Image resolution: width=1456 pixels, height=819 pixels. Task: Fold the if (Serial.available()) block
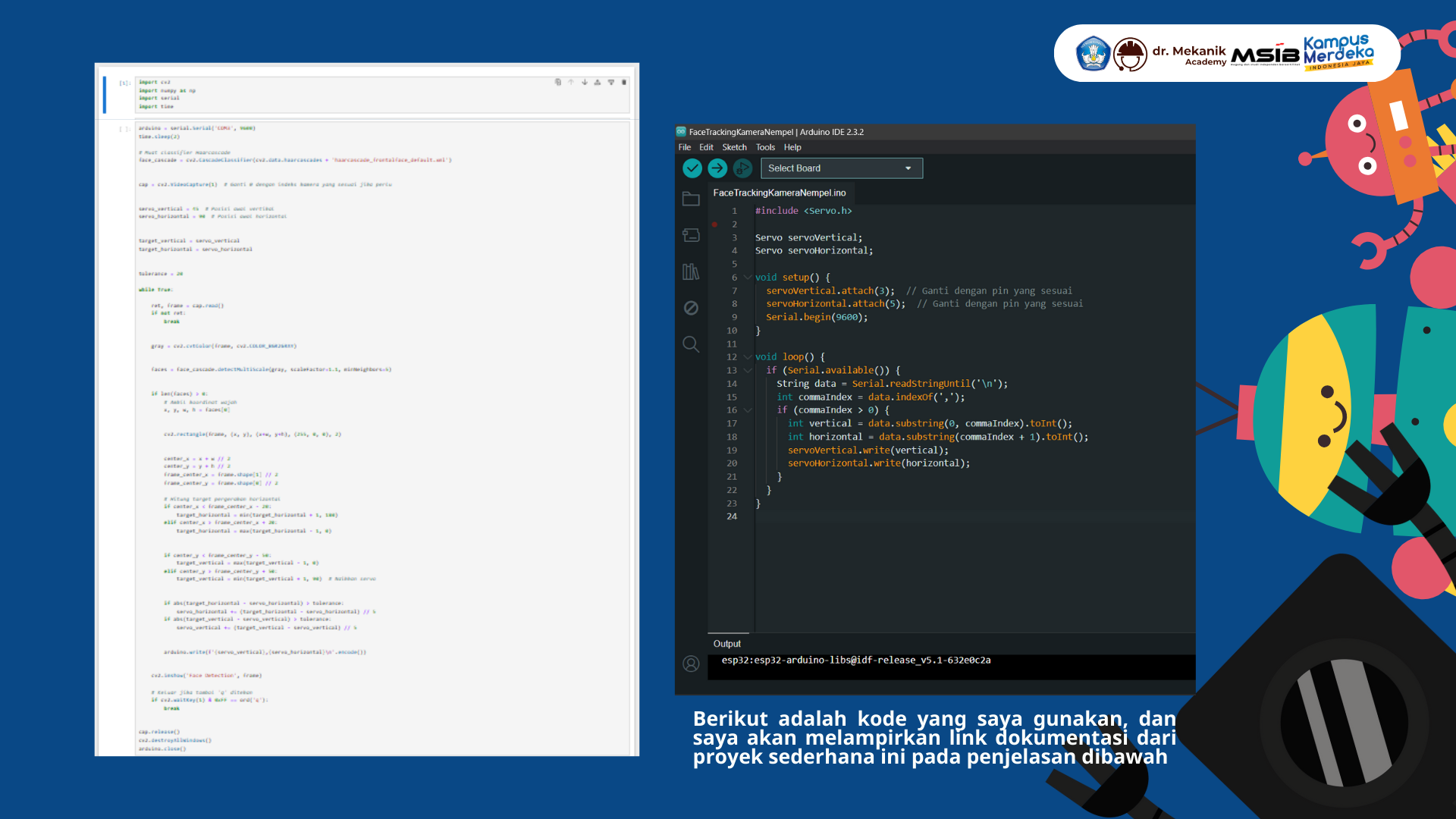(748, 371)
